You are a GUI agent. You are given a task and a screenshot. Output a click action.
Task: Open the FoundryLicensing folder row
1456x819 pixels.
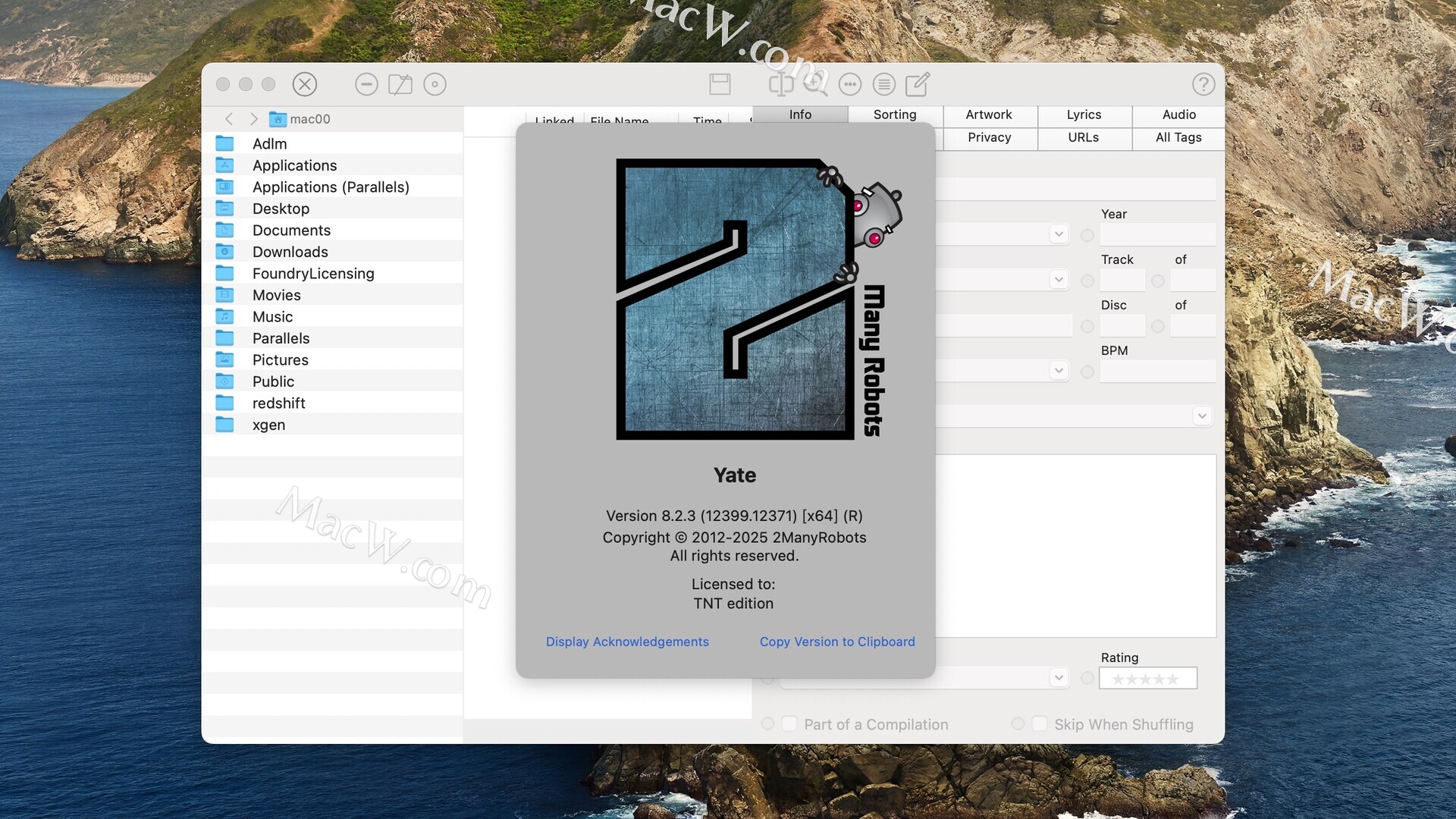332,273
